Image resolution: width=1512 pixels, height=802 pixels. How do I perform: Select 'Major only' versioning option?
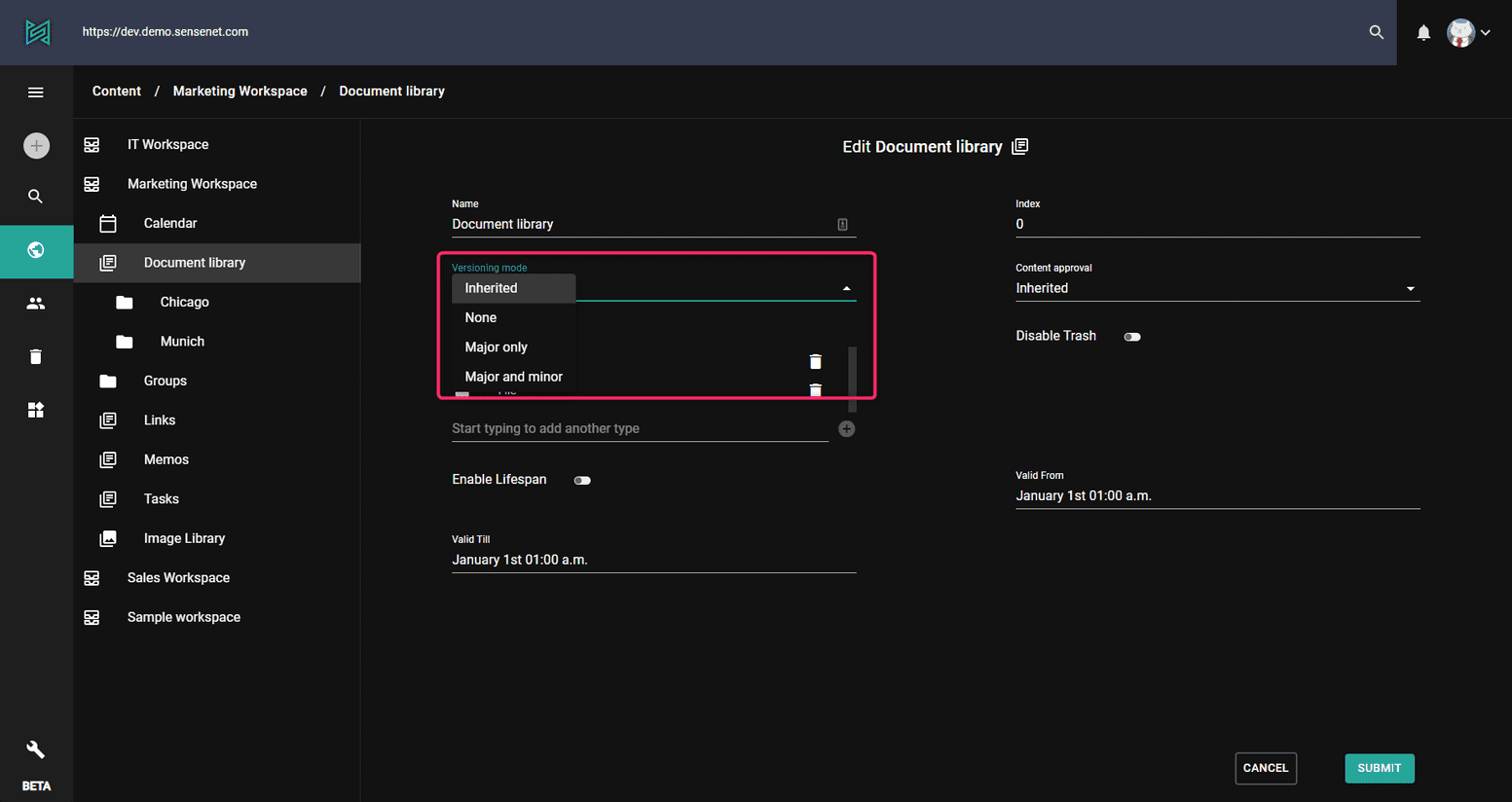click(497, 347)
